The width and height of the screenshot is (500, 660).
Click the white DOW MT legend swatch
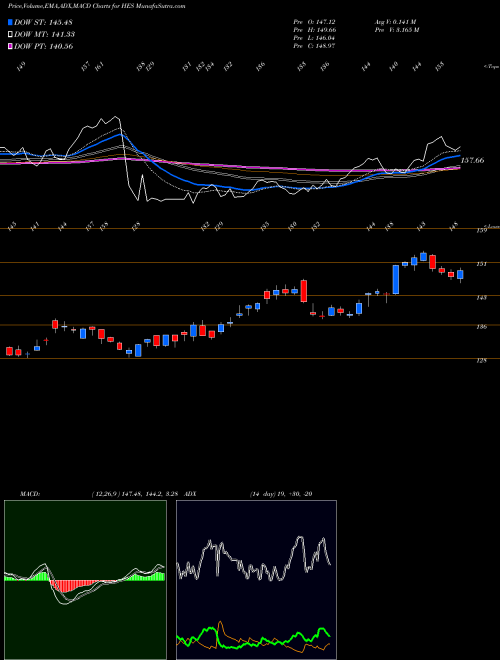(10, 35)
